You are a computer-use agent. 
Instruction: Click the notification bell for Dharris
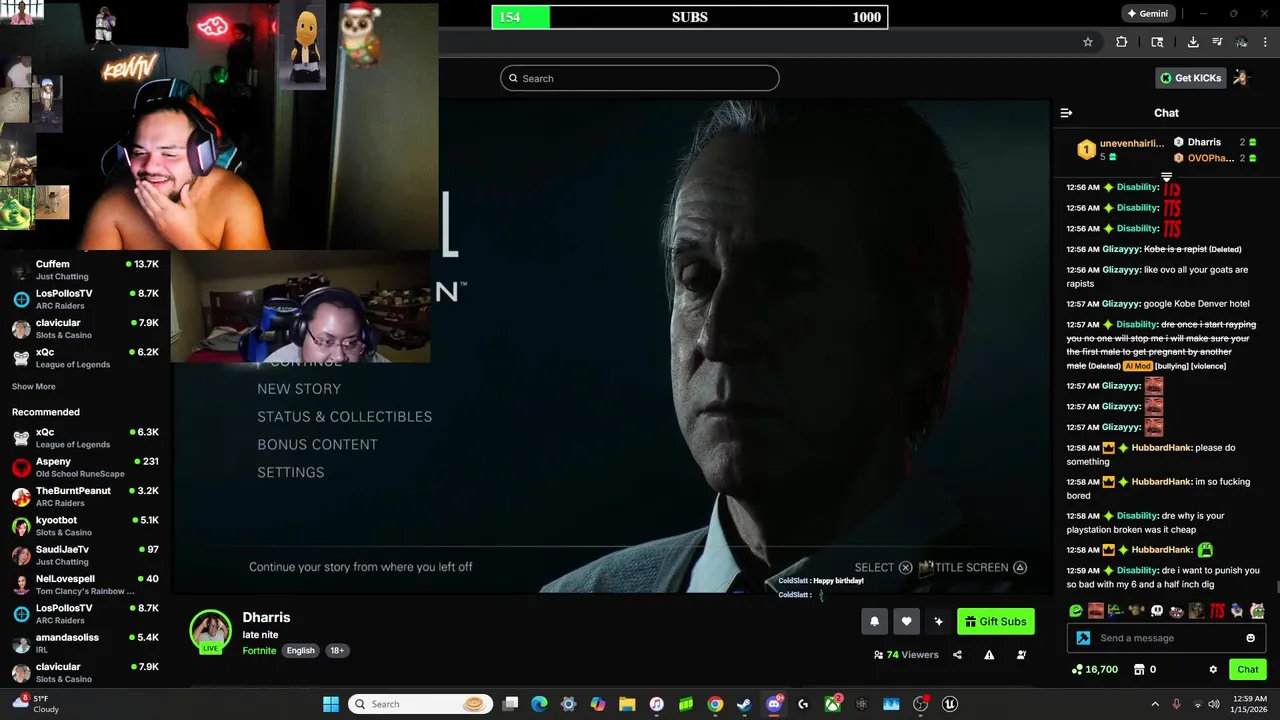(x=874, y=621)
